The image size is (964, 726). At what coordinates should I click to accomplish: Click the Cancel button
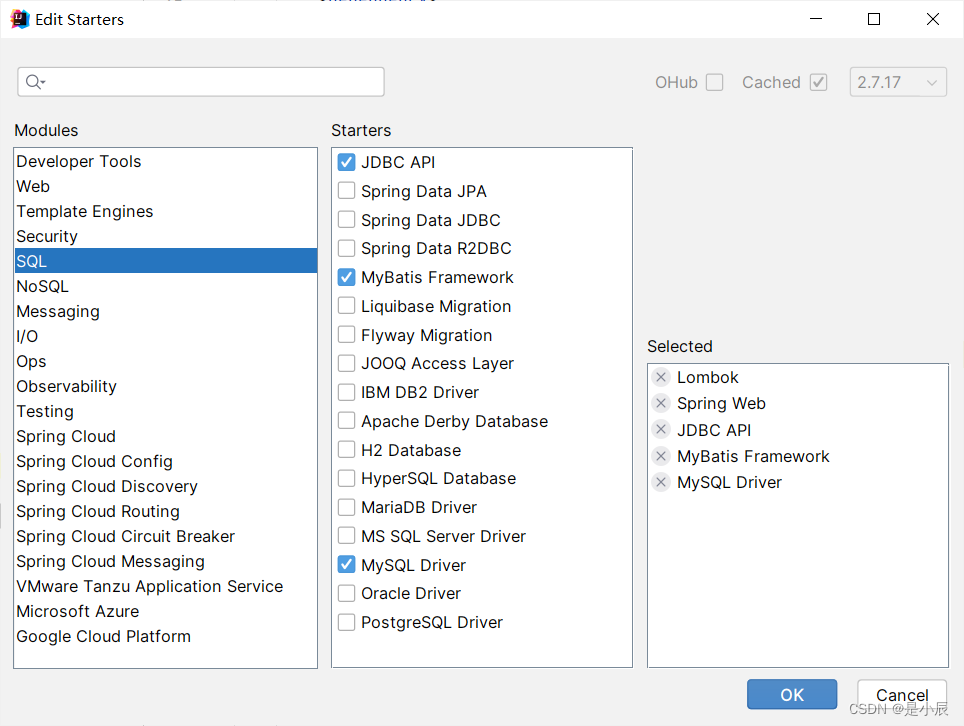902,695
